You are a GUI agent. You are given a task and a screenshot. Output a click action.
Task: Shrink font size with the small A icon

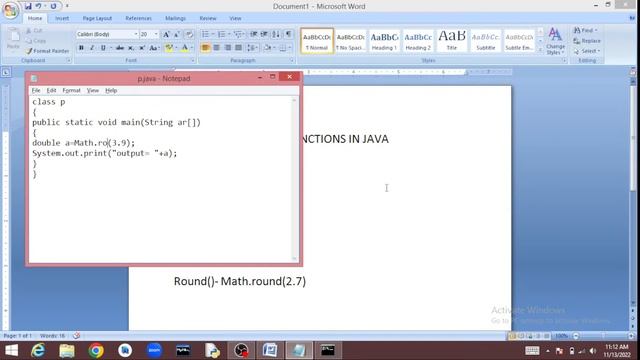(177, 34)
